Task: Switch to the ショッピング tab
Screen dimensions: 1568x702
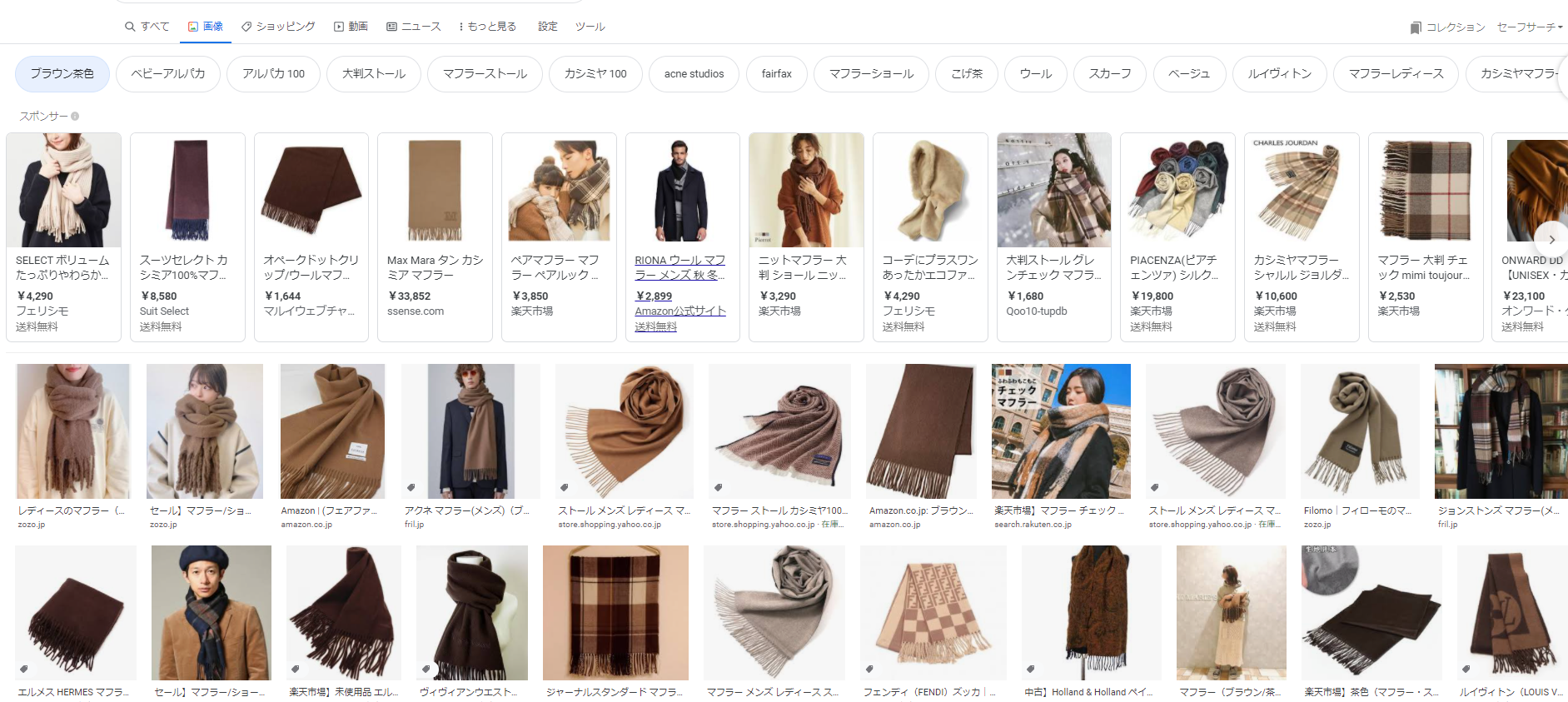Action: point(278,27)
